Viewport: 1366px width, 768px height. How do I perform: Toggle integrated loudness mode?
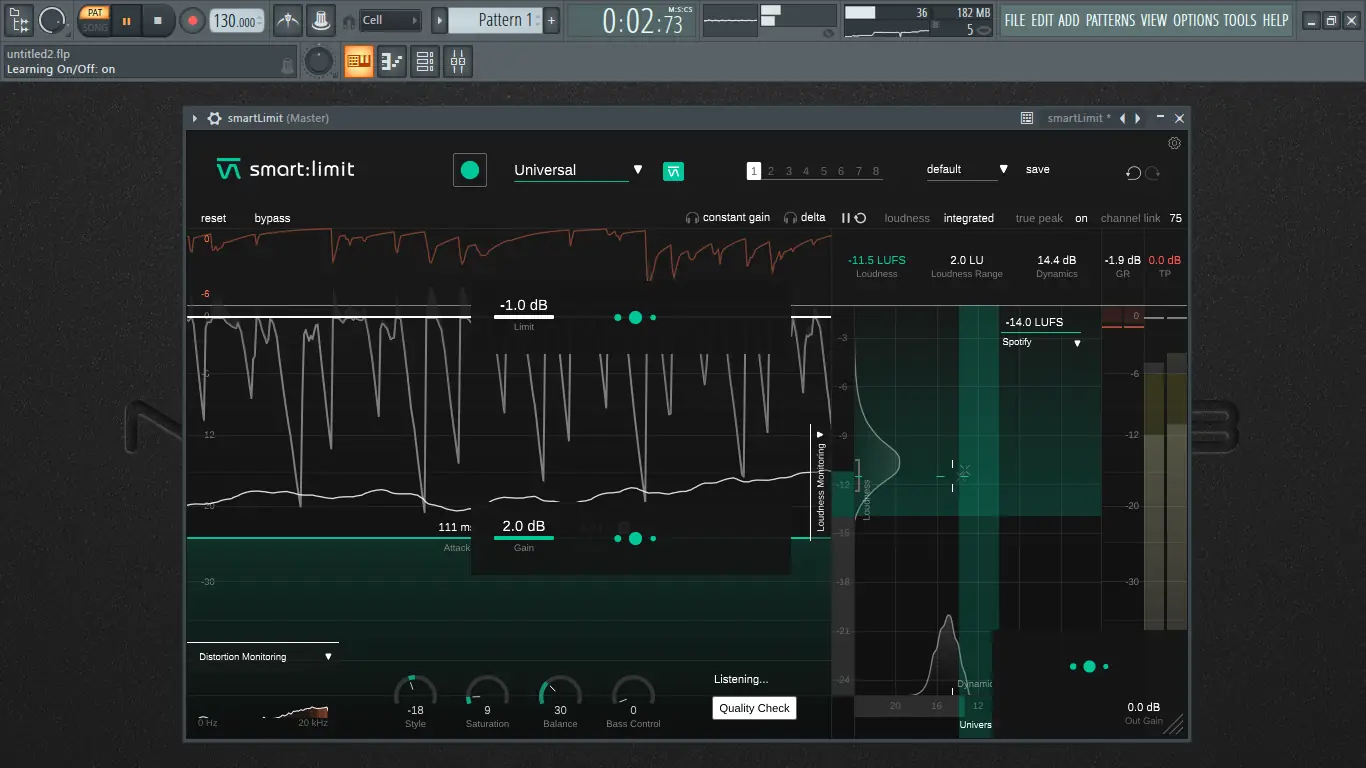tap(969, 218)
